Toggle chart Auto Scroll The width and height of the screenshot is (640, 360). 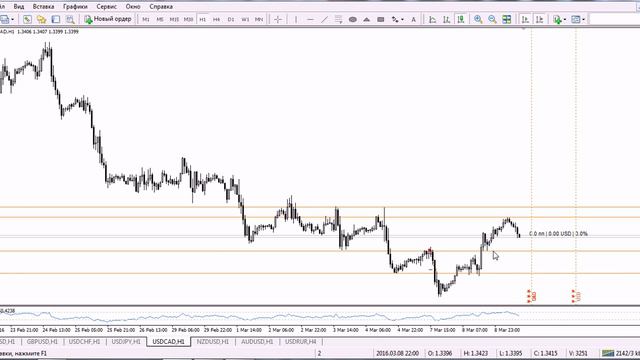point(525,19)
